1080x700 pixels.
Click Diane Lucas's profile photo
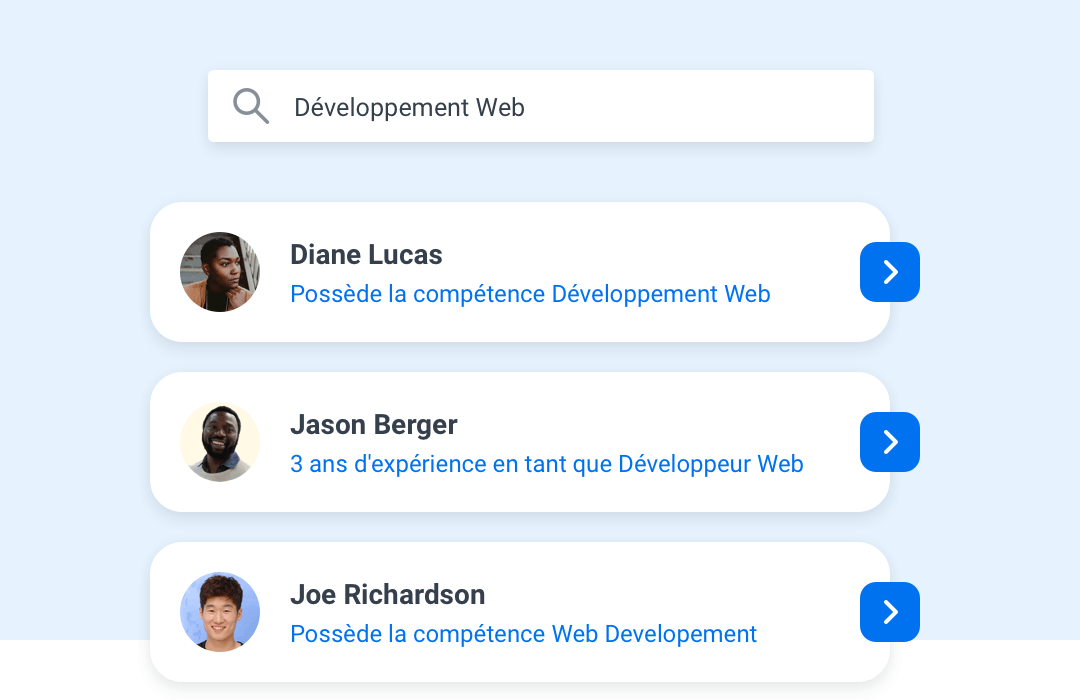220,271
